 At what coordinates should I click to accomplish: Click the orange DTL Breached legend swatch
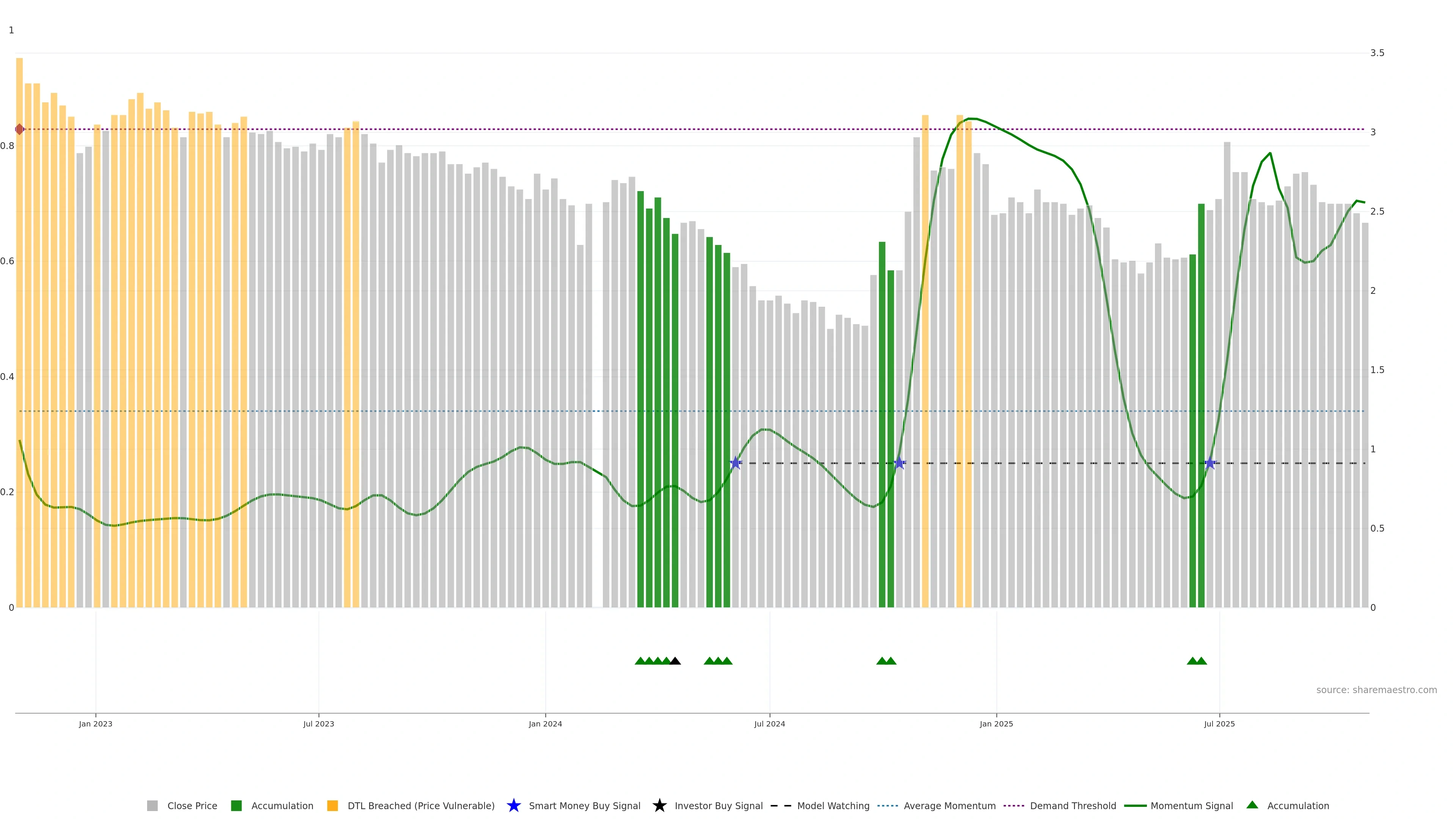[x=333, y=805]
